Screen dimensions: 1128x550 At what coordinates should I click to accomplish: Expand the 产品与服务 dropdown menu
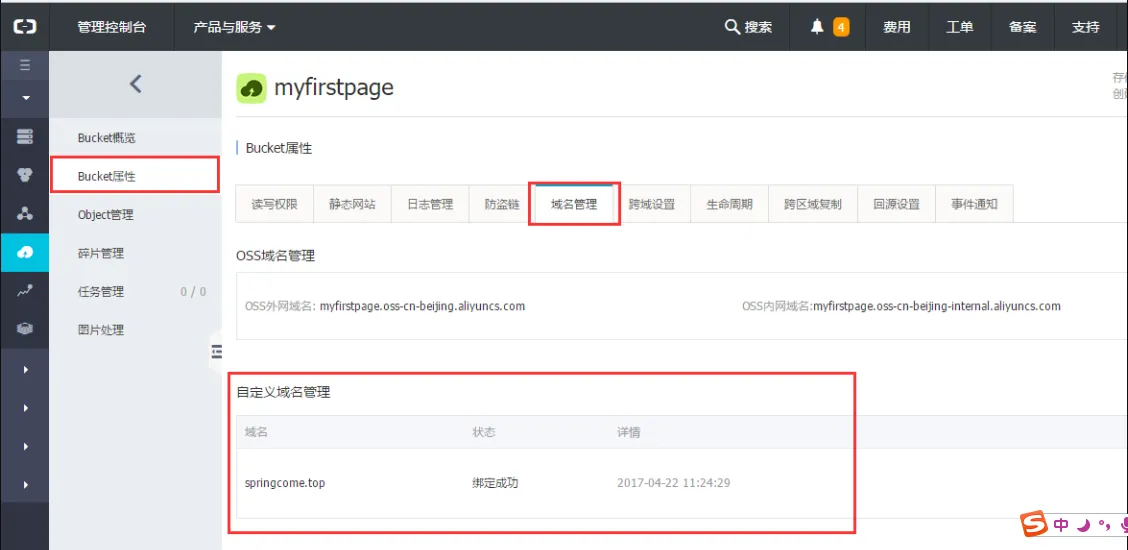tap(235, 27)
